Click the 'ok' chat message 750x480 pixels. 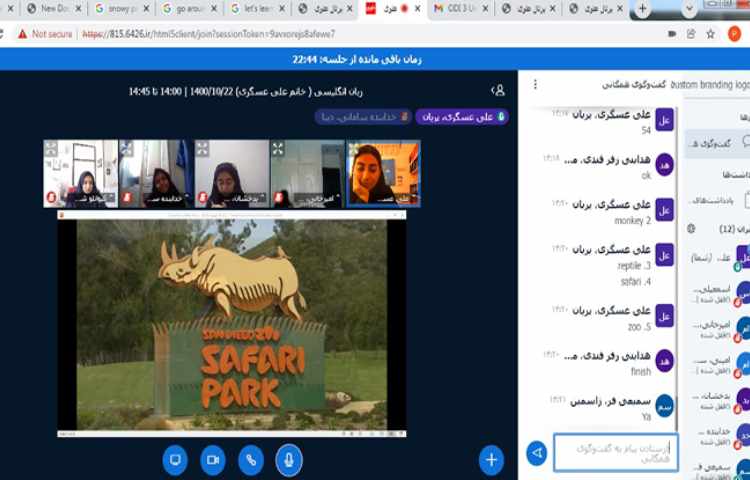(646, 175)
